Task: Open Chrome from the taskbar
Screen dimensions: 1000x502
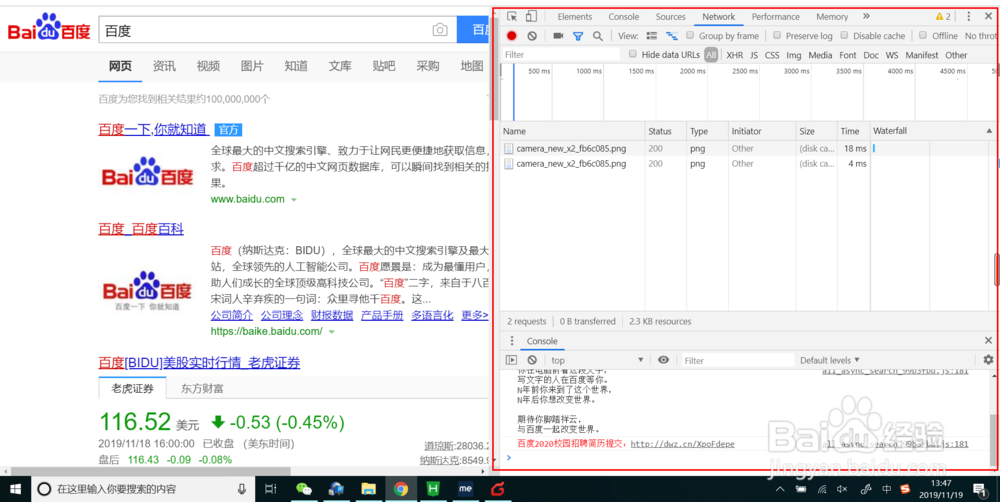Action: [401, 489]
